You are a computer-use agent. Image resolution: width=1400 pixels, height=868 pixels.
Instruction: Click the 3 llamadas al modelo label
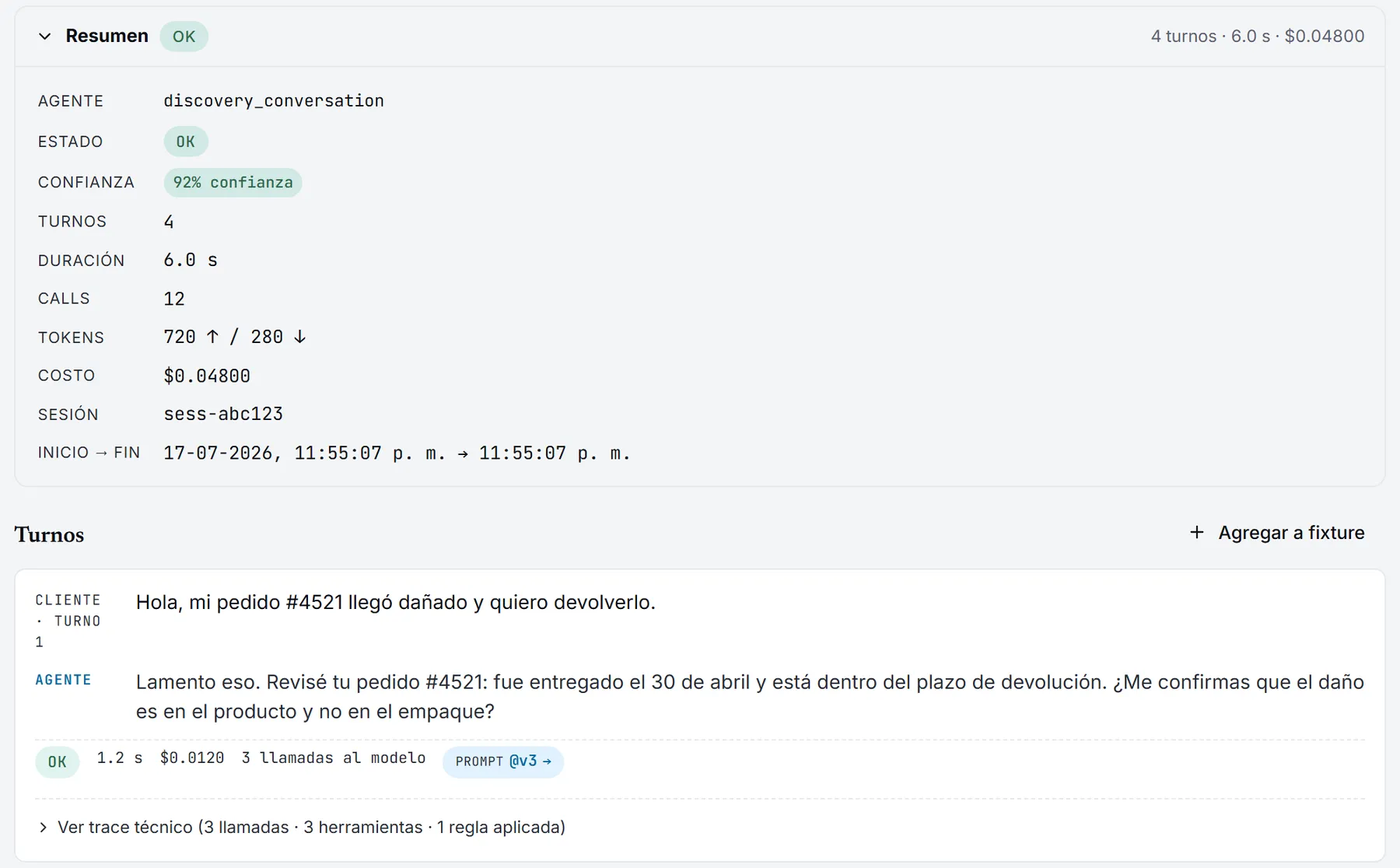[334, 758]
